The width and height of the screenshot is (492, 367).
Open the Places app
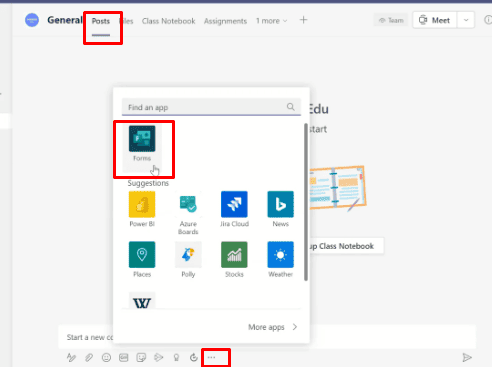coord(142,259)
